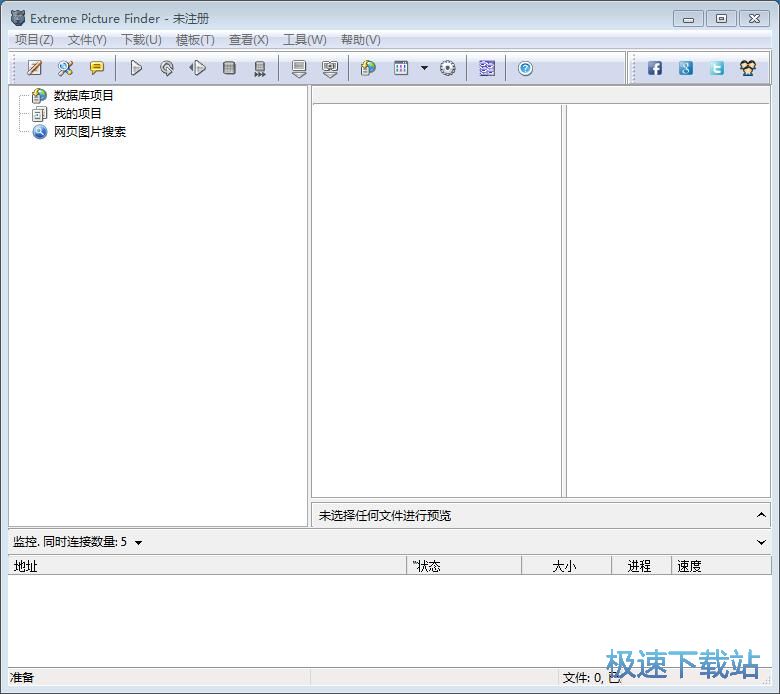The image size is (780, 694).
Task: Click the app bear icon in title bar
Action: tap(18, 18)
